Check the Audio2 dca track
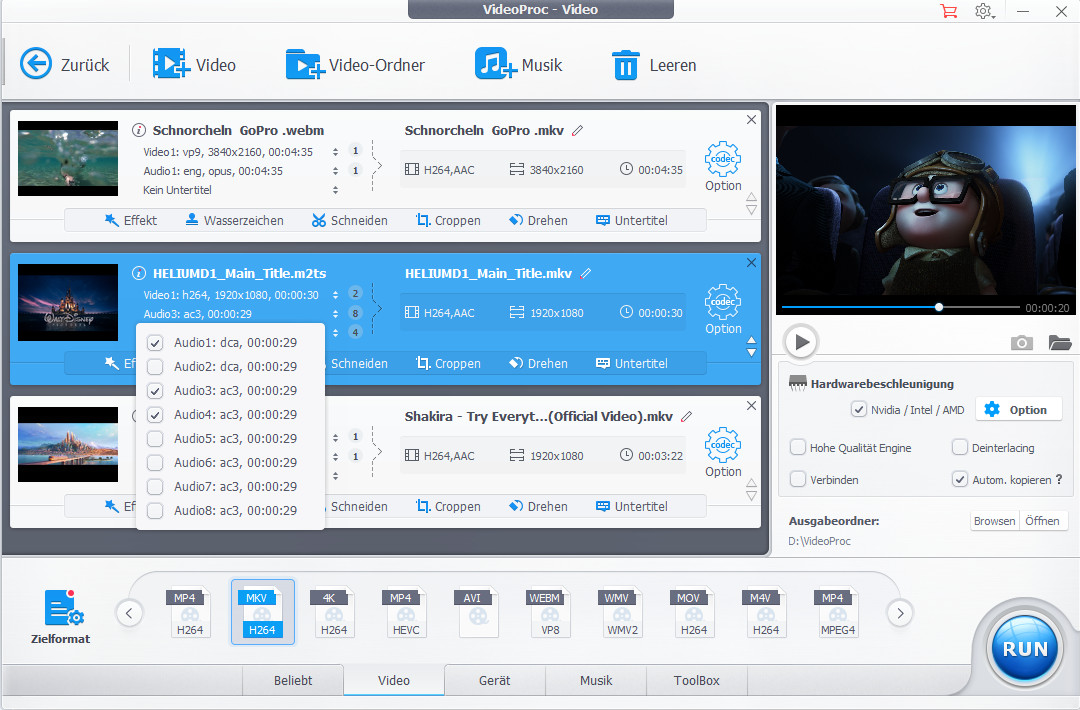This screenshot has width=1080, height=710. coord(155,367)
